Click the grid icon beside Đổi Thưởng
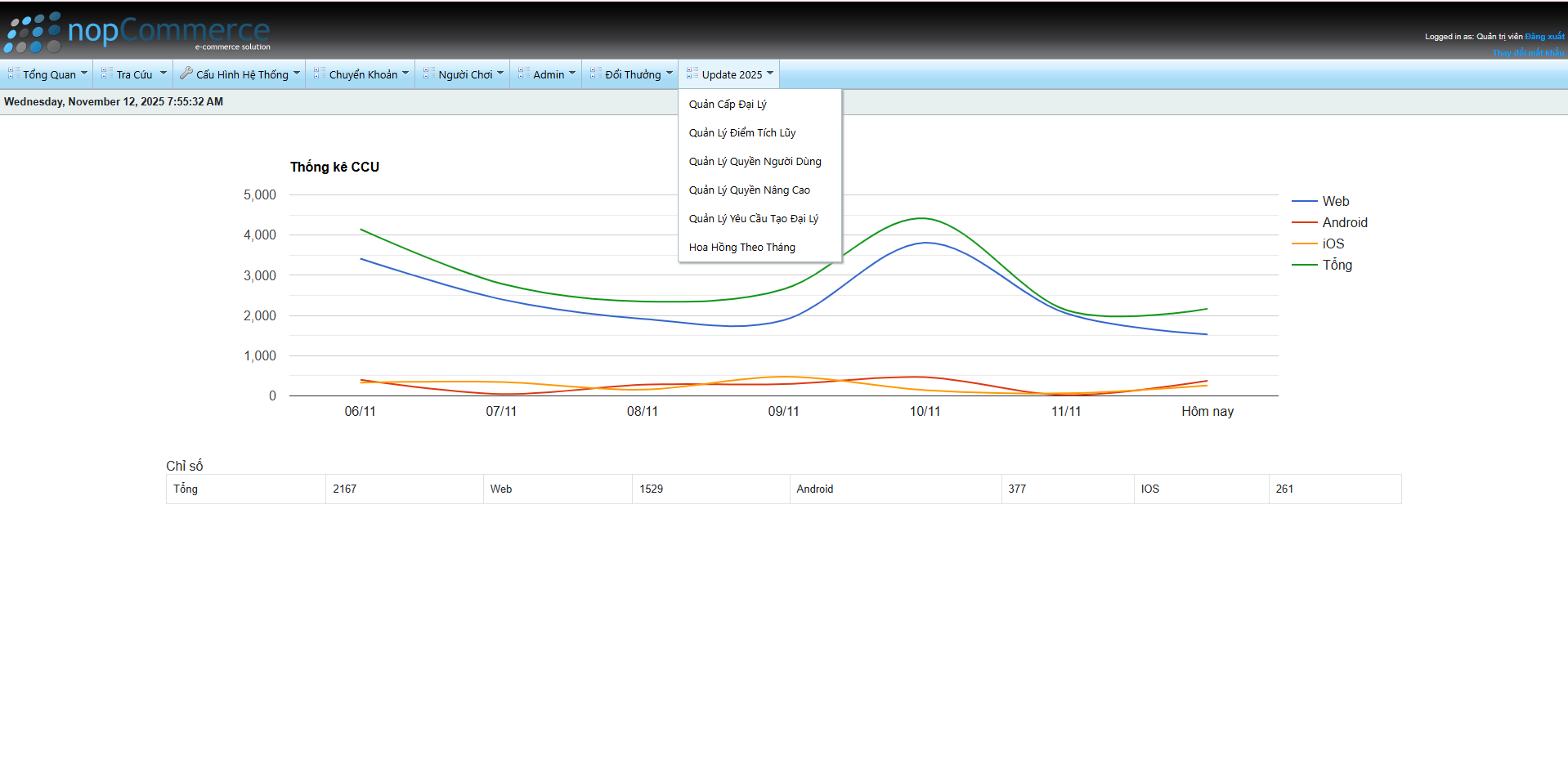The image size is (1568, 773). [x=595, y=74]
